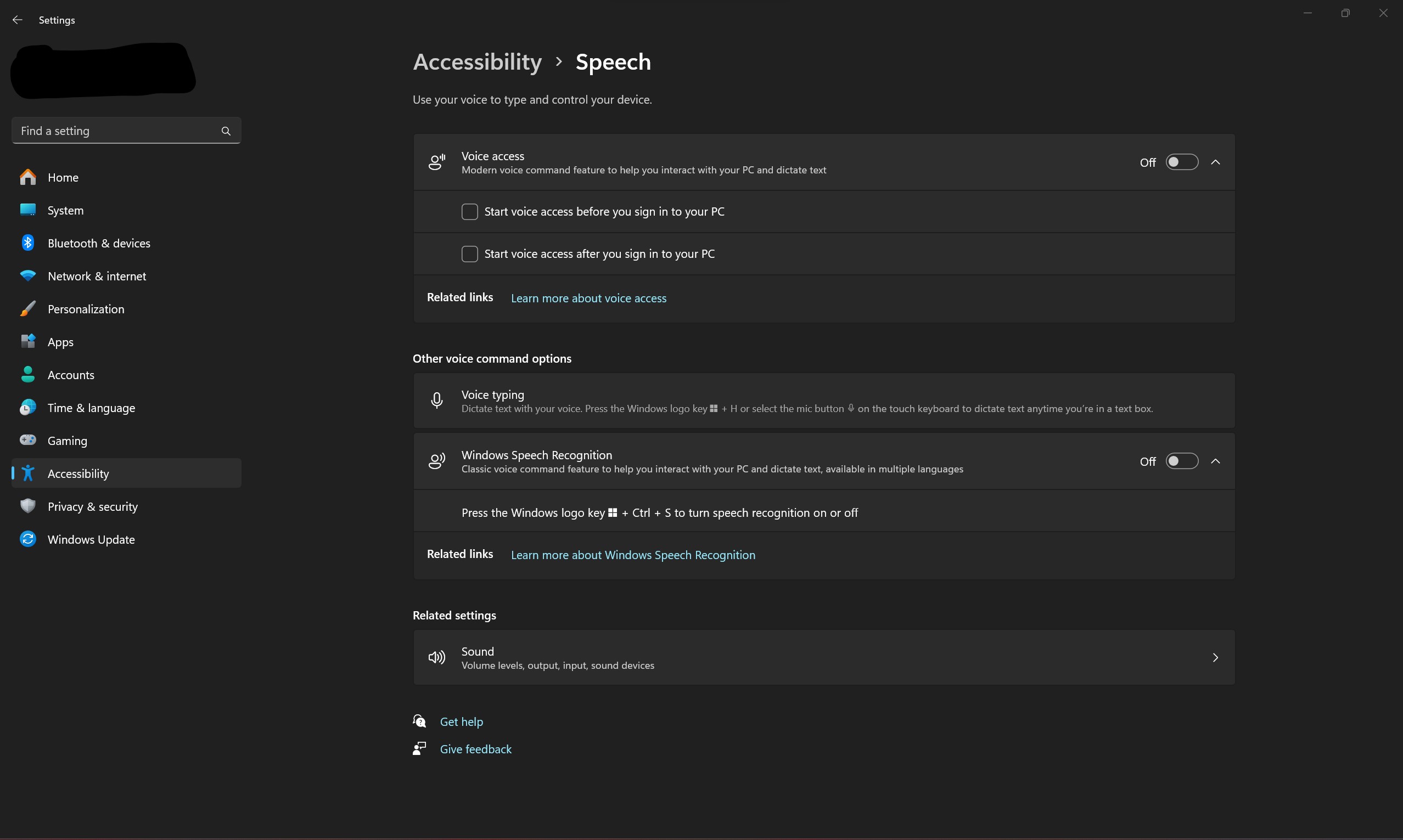The height and width of the screenshot is (840, 1403).
Task: Open Sound settings page
Action: tap(823, 657)
